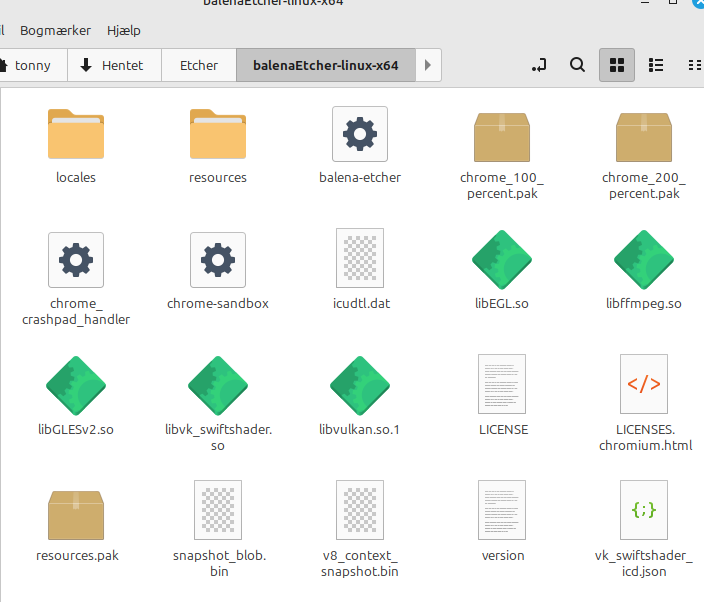Toggle the location entry path button
The width and height of the screenshot is (704, 602).
[539, 65]
